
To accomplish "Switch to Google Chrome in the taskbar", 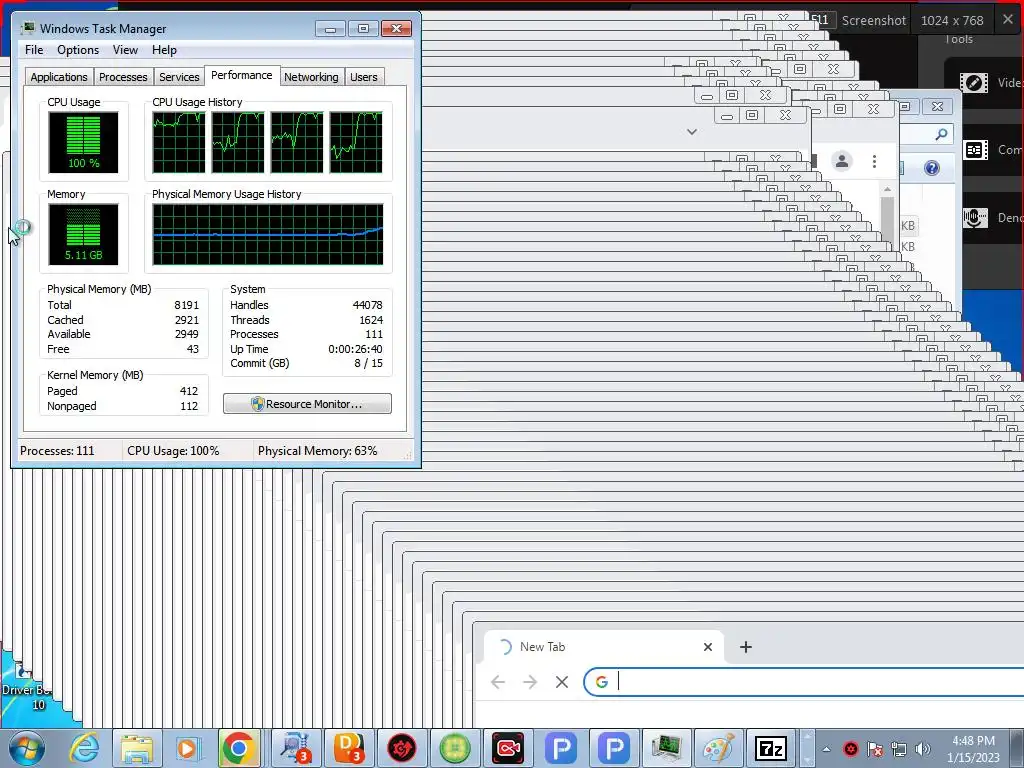I will click(x=238, y=748).
